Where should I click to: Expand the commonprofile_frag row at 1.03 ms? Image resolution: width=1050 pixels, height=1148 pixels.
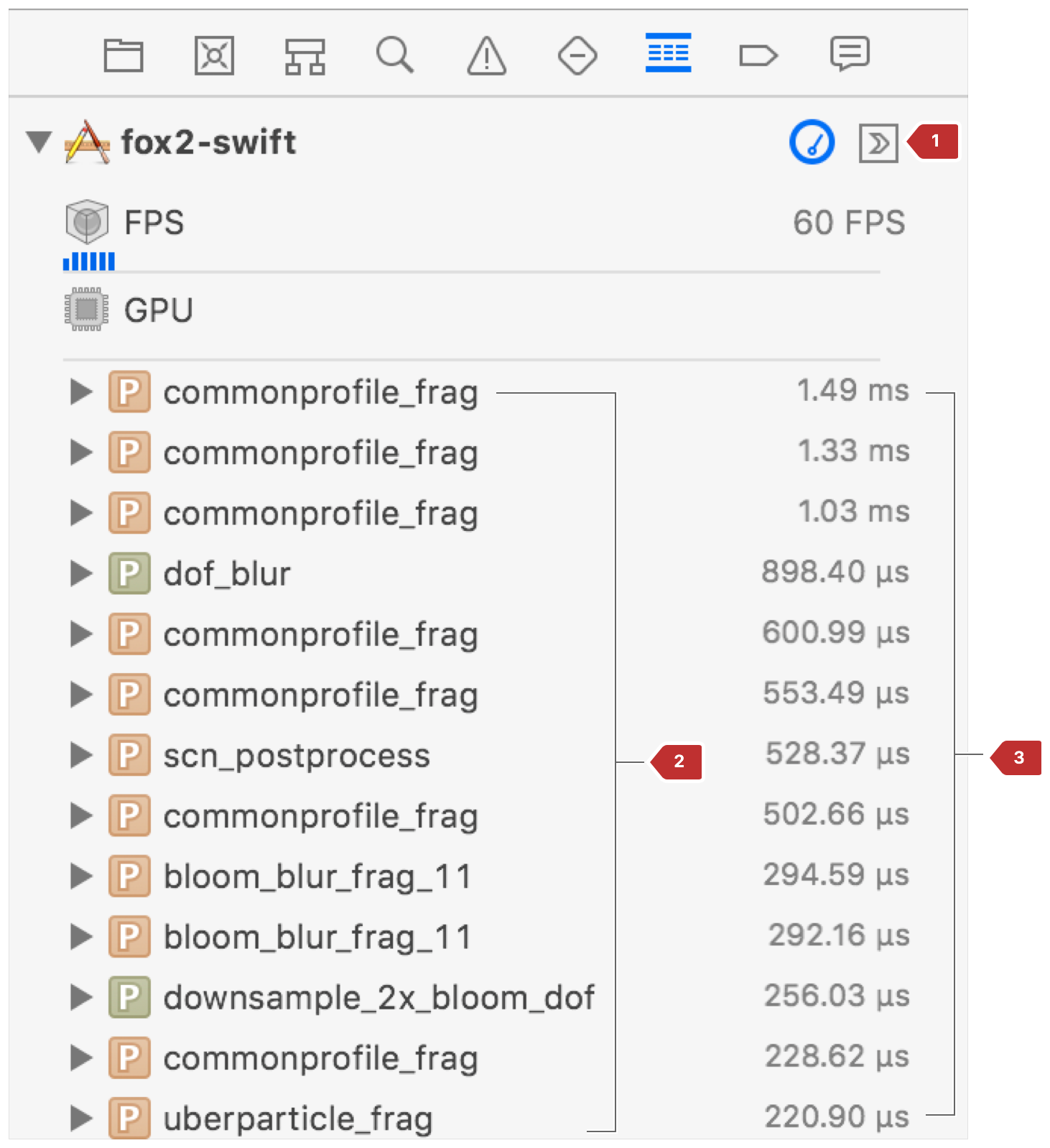point(81,512)
